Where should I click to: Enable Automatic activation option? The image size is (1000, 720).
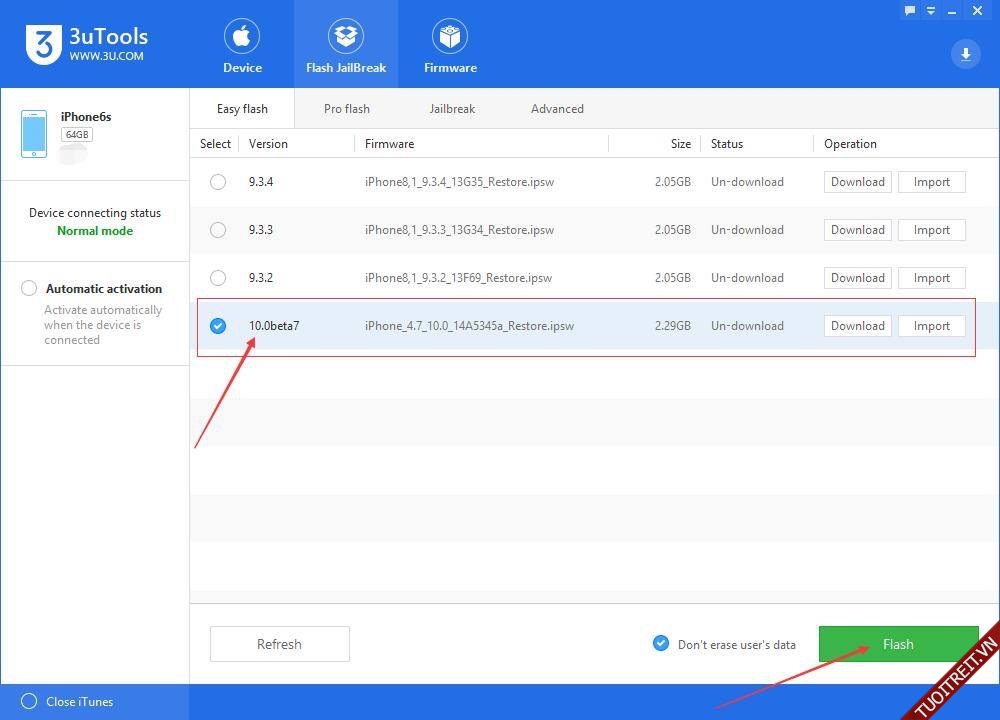[29, 289]
